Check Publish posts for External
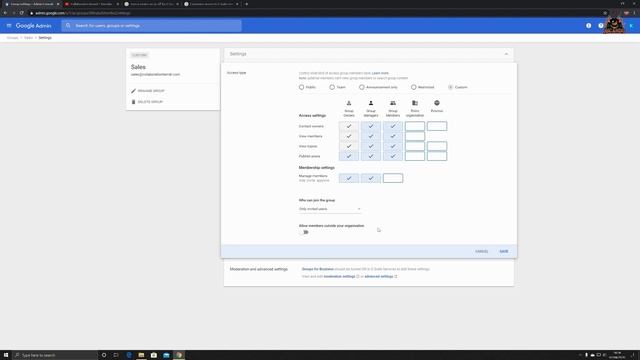640x360 pixels. (x=437, y=156)
